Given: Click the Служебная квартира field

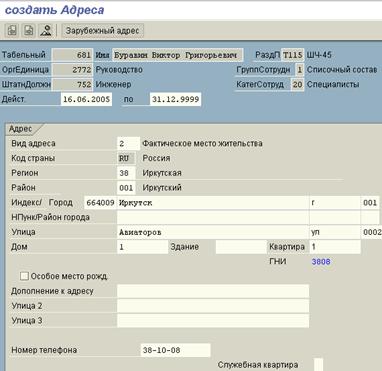Looking at the screenshot, I should click(x=318, y=364).
